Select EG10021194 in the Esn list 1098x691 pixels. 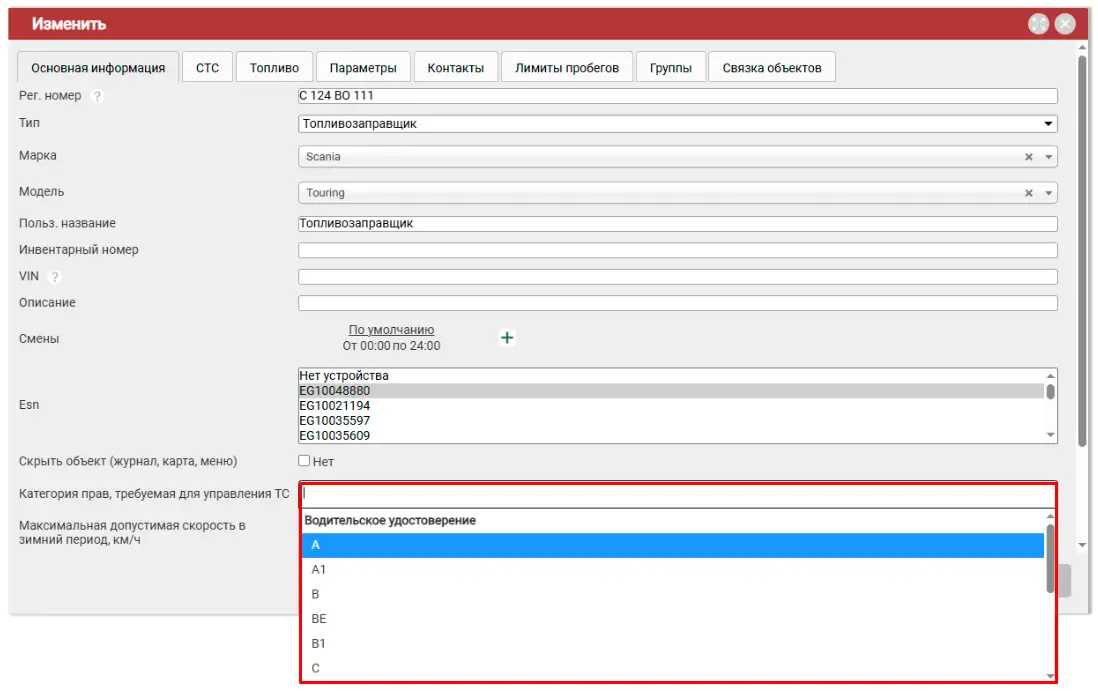(335, 406)
